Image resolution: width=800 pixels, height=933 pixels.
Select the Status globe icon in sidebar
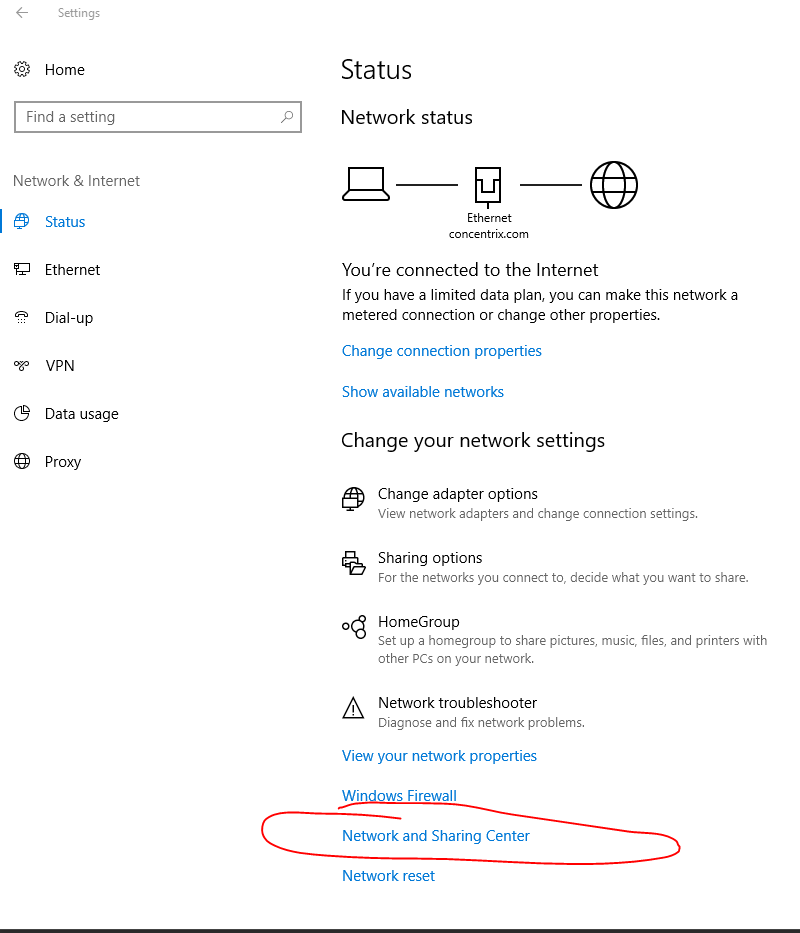click(x=21, y=221)
